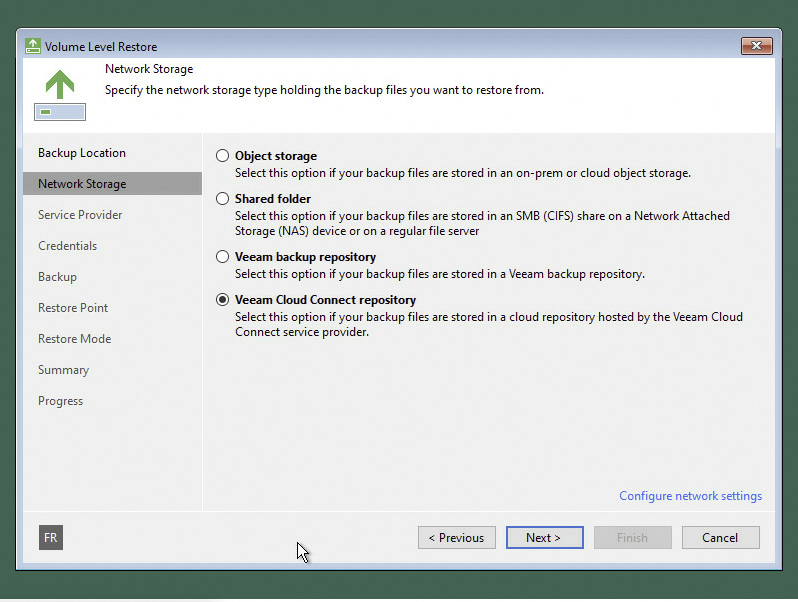Click the greyed-out Finish button
This screenshot has width=798, height=602.
633,537
